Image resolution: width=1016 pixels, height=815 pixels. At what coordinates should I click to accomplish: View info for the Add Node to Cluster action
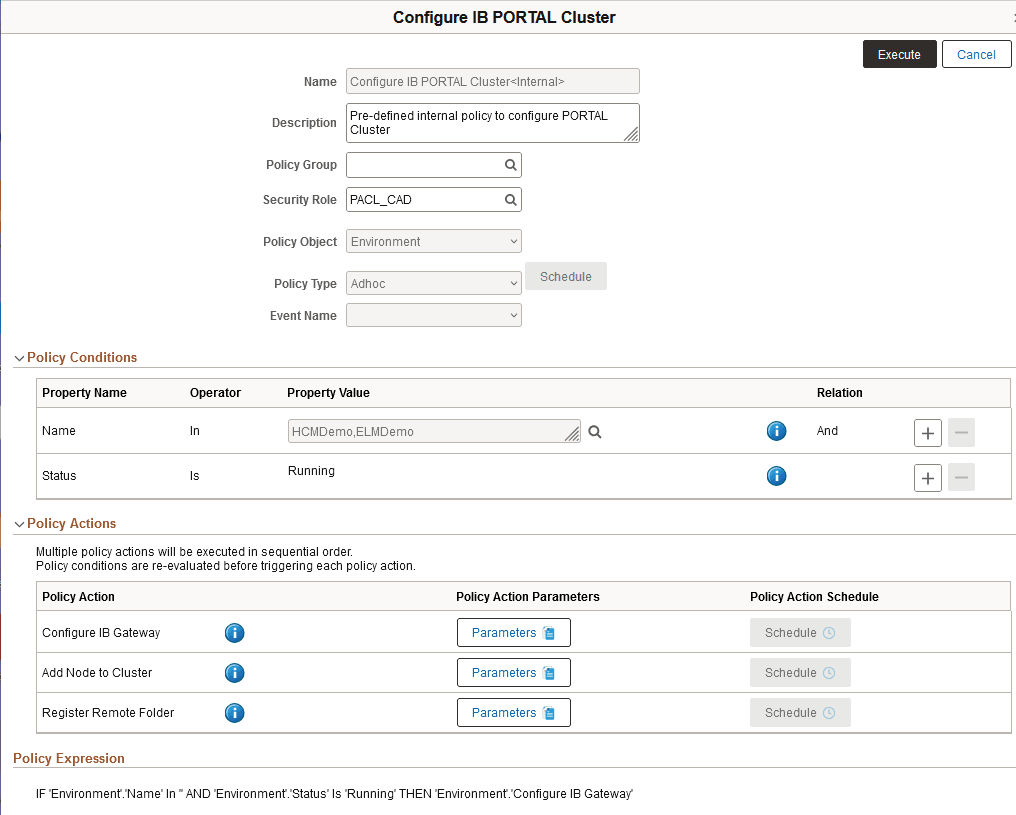(x=234, y=672)
